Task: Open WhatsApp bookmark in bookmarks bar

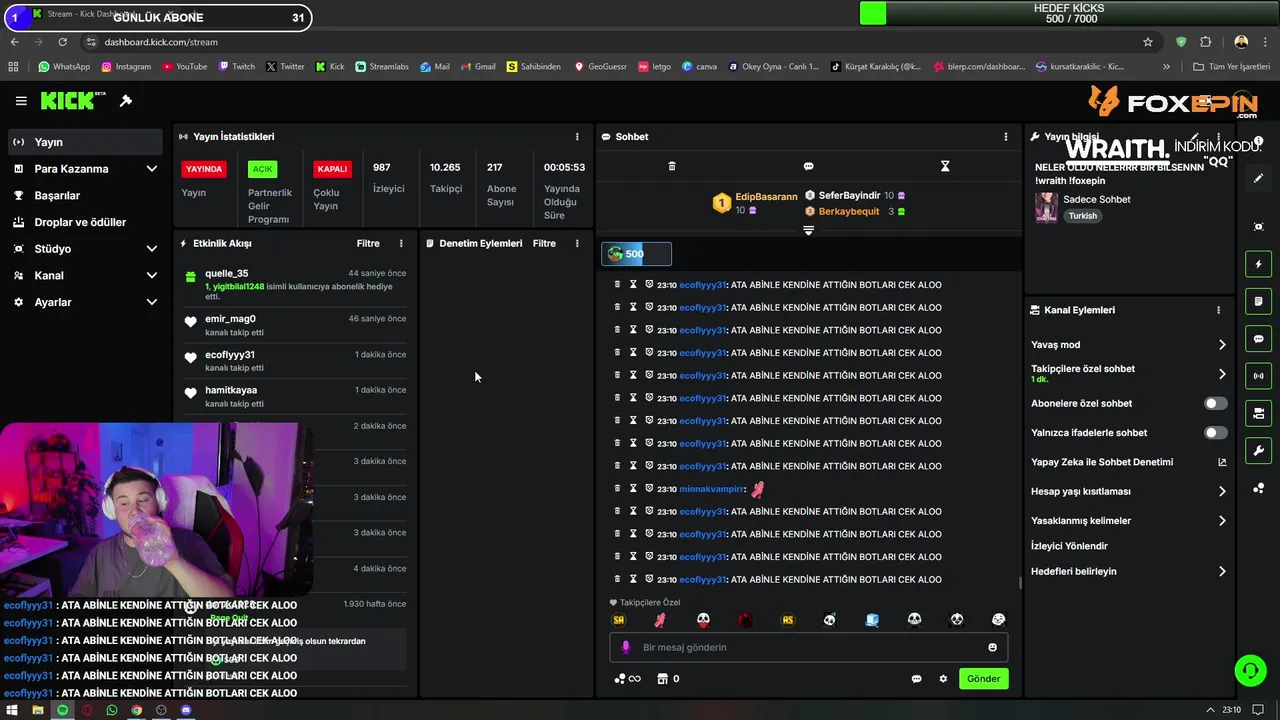Action: (x=63, y=67)
